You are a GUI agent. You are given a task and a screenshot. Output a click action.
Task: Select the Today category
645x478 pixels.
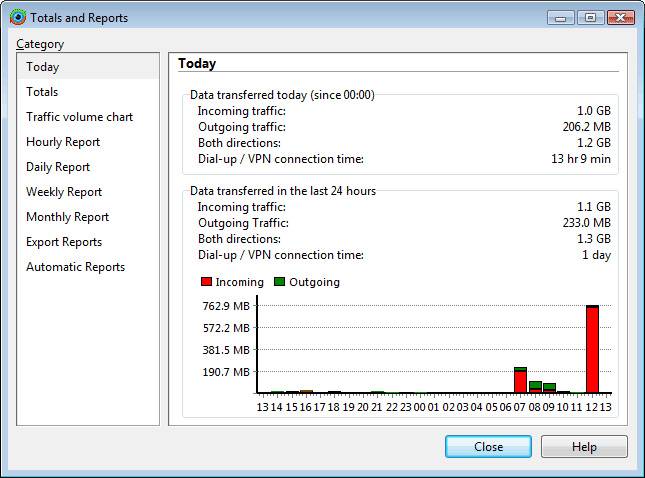point(43,67)
